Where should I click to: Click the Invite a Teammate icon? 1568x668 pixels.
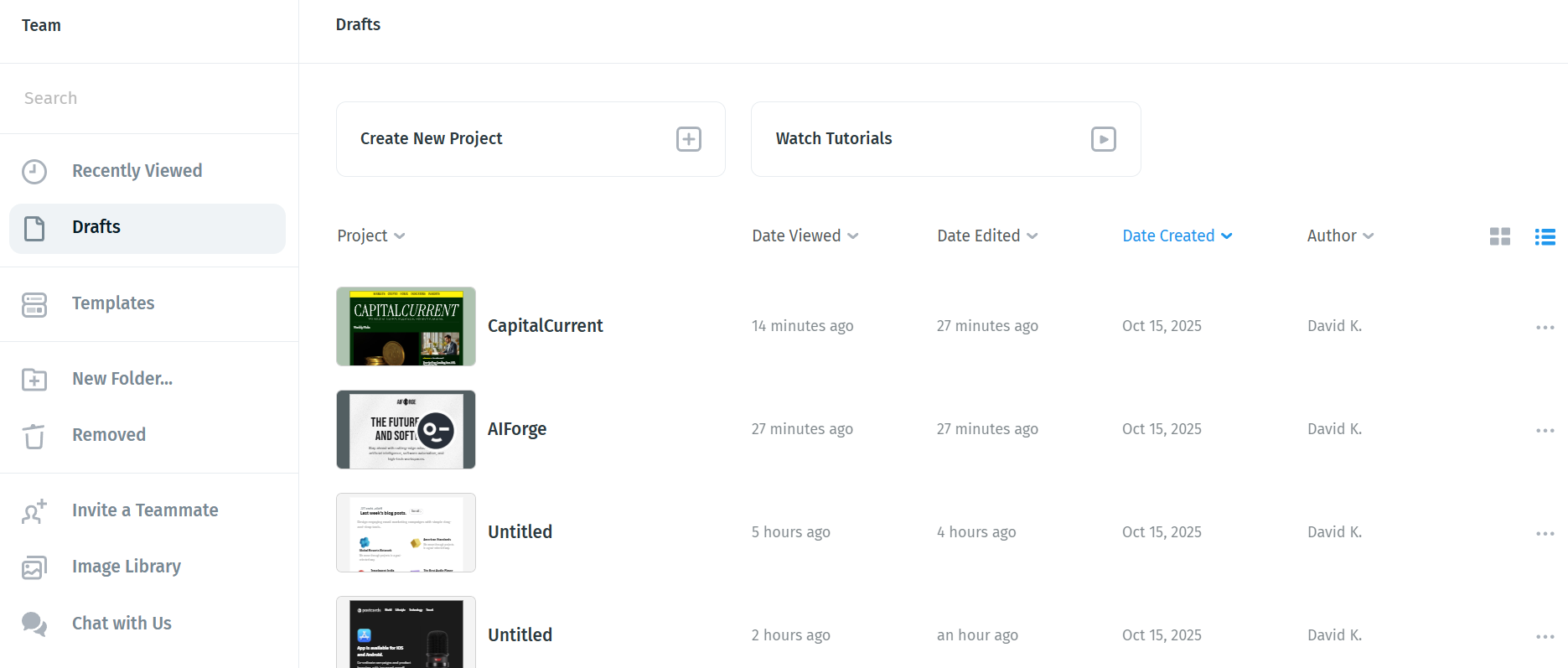(34, 511)
